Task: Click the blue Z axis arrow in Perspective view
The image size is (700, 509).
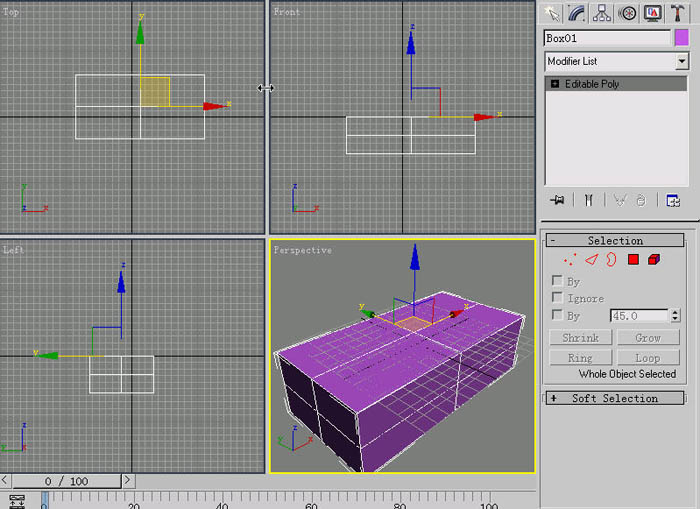Action: tap(415, 257)
